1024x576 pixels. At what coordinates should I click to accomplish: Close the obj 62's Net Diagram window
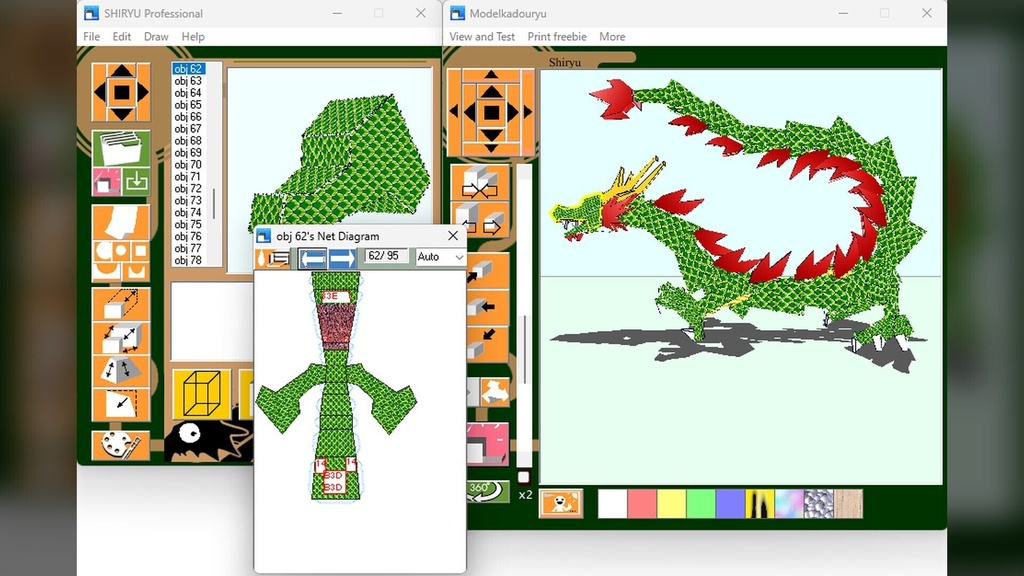click(x=453, y=236)
